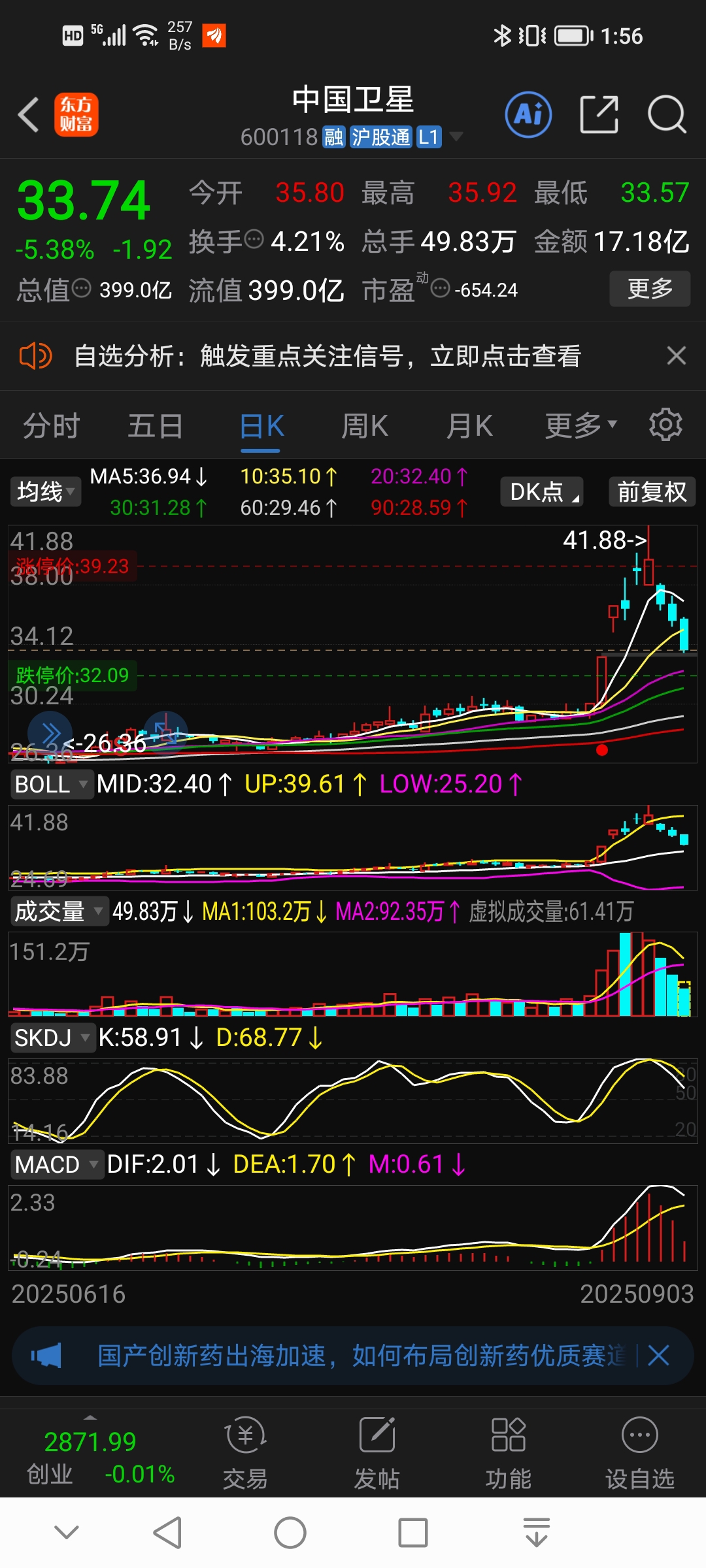This screenshot has height=1568, width=706.
Task: Expand the 更多 period dropdown
Action: tap(580, 426)
